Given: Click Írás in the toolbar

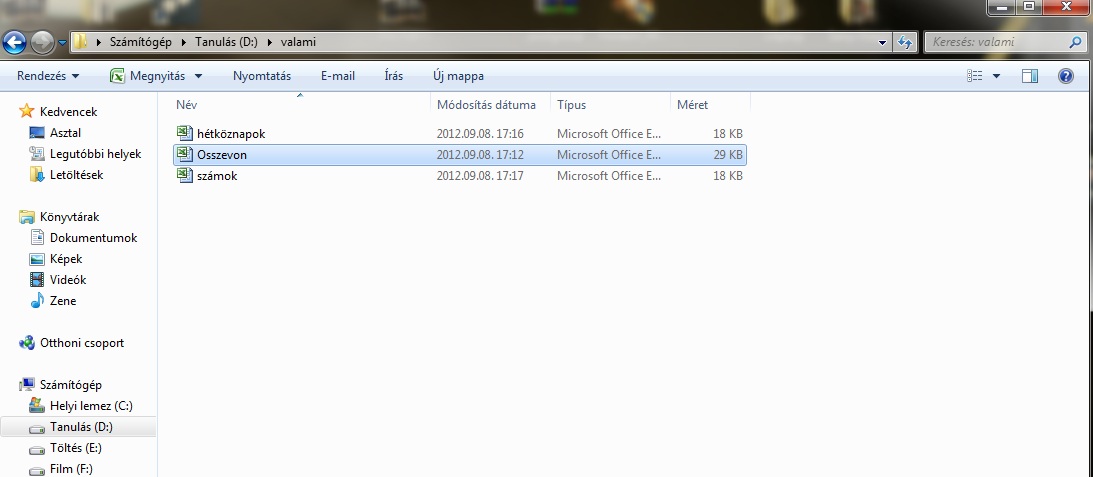Looking at the screenshot, I should pyautogui.click(x=394, y=76).
